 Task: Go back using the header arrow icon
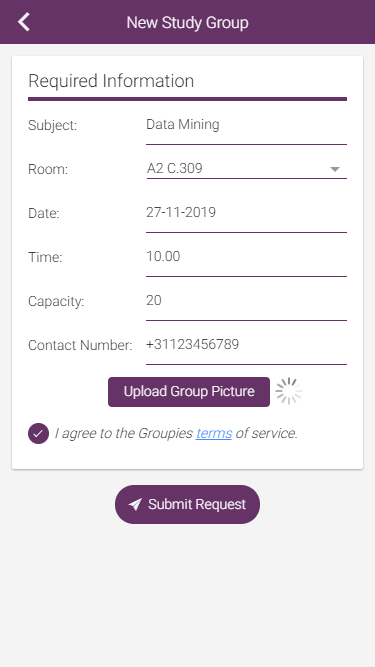pos(24,22)
